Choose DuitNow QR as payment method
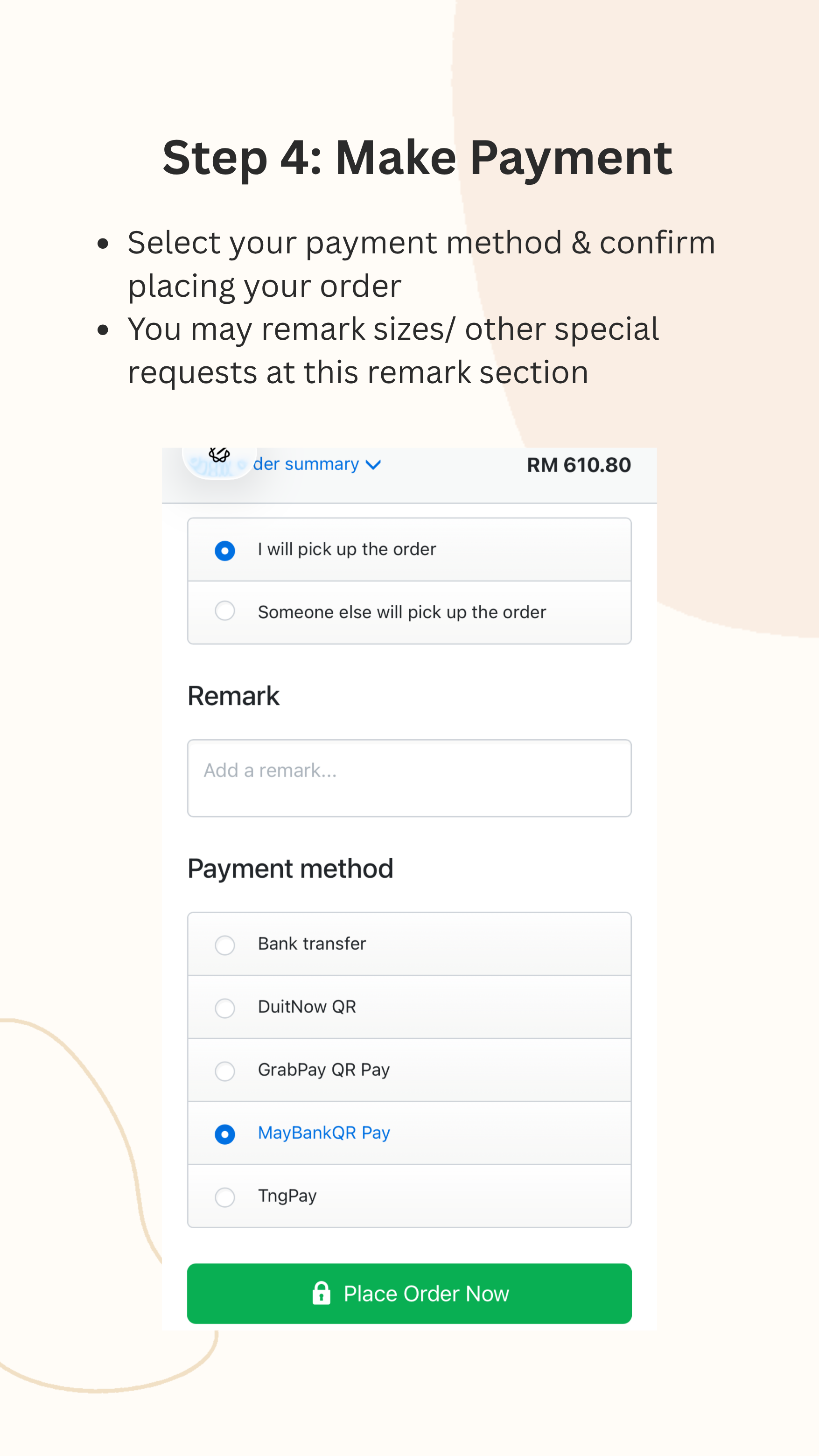Screen dimensions: 819x1456 coord(225,1008)
